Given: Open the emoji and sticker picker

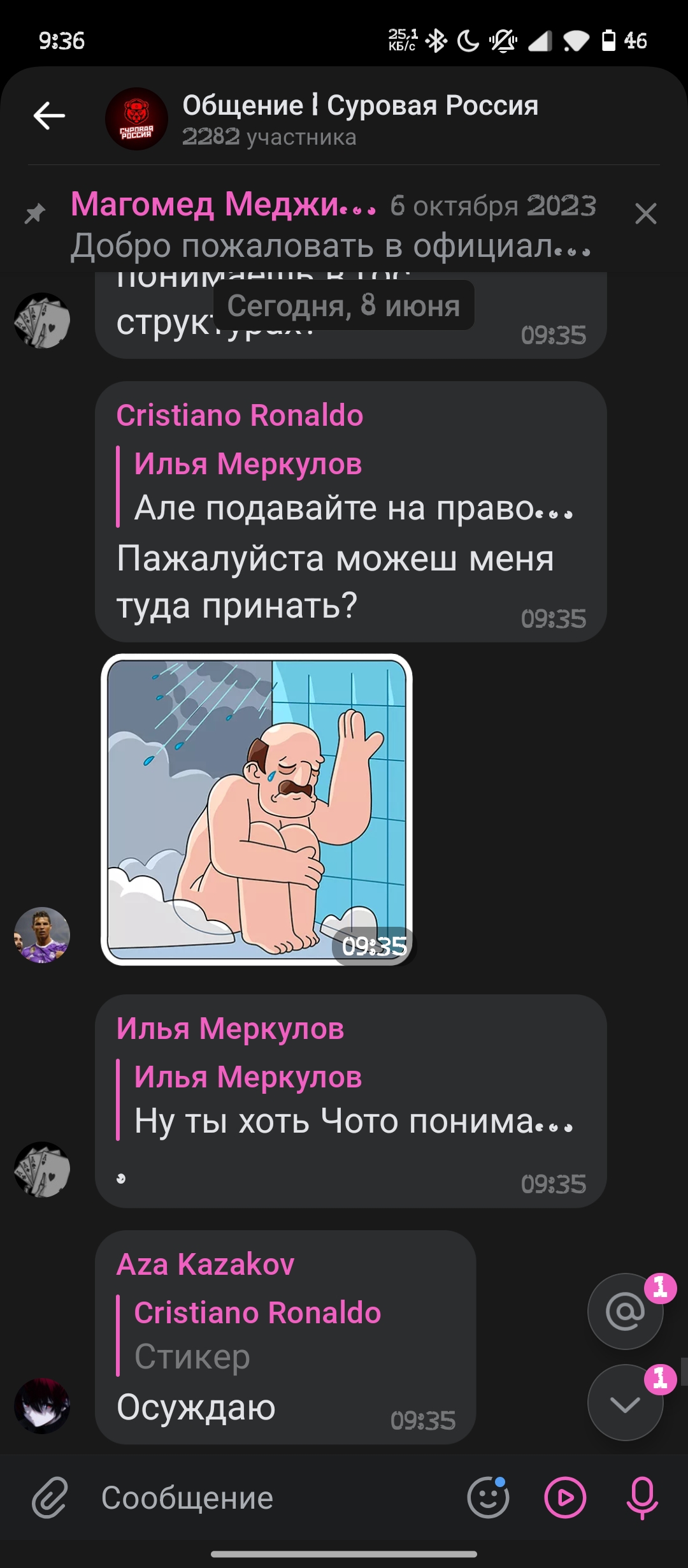Looking at the screenshot, I should pyautogui.click(x=489, y=1497).
